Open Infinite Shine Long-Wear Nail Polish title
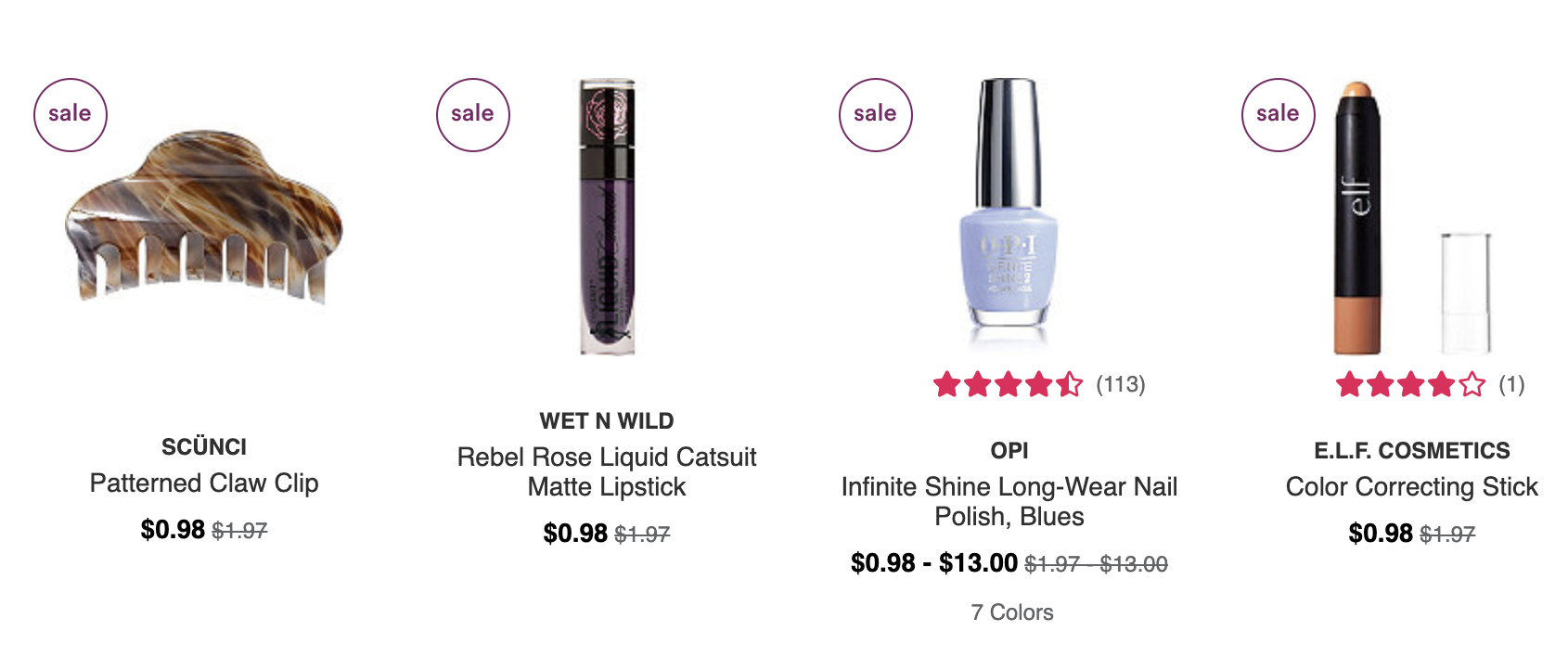Screen dimensions: 1568x657 [1009, 501]
